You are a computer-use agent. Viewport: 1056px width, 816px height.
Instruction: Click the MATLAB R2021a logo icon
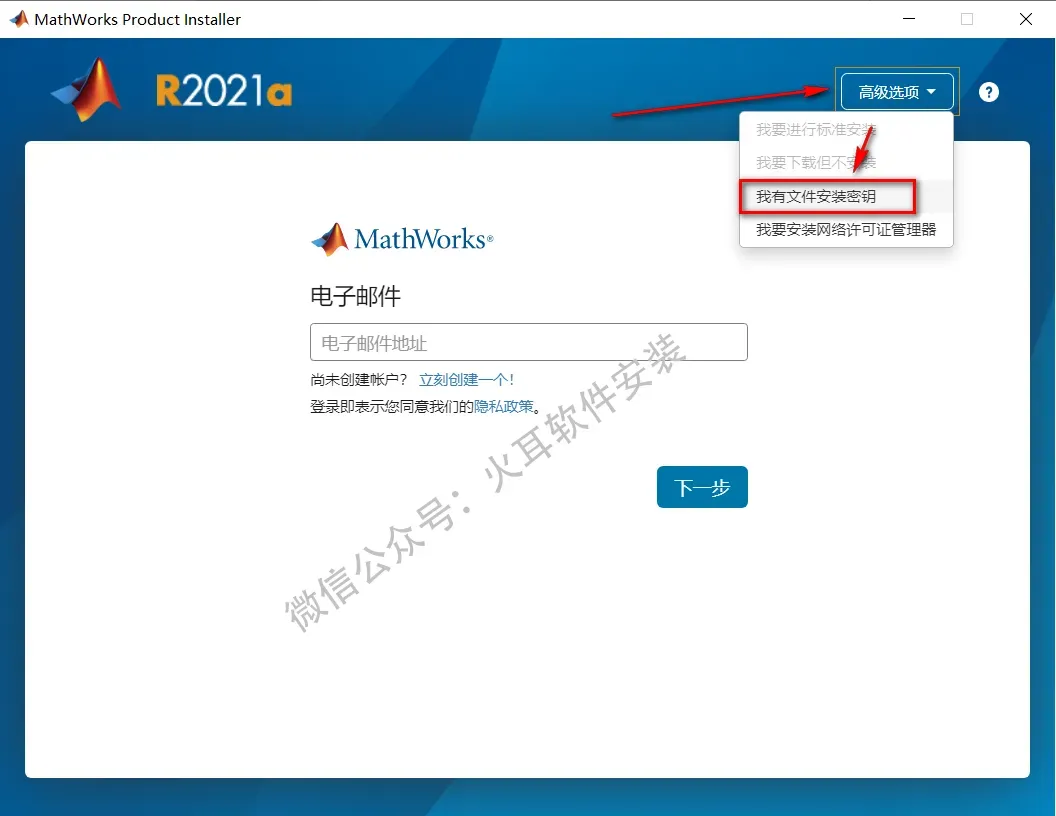pyautogui.click(x=87, y=90)
